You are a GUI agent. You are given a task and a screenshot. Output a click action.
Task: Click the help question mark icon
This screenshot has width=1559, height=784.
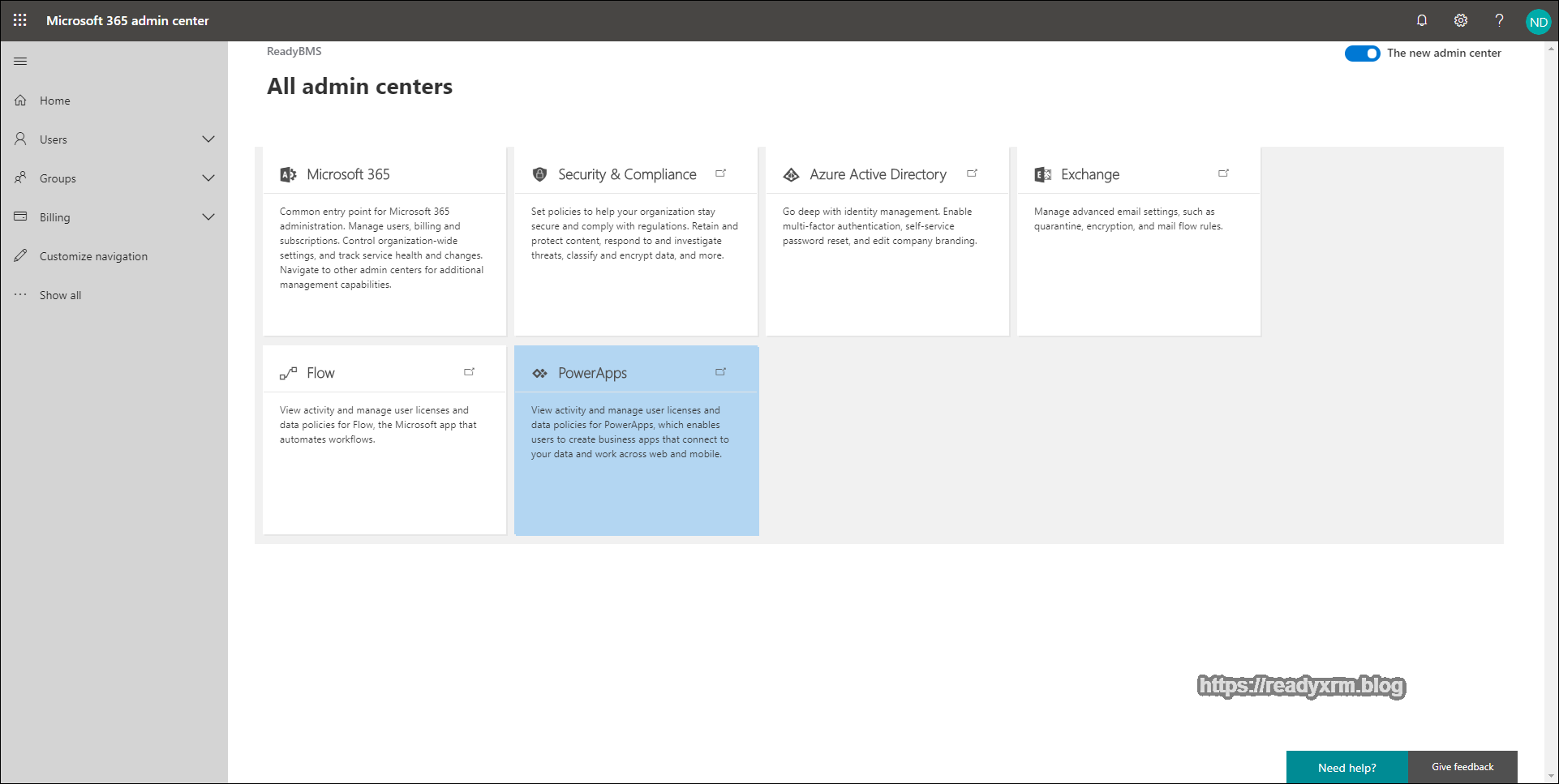tap(1499, 20)
